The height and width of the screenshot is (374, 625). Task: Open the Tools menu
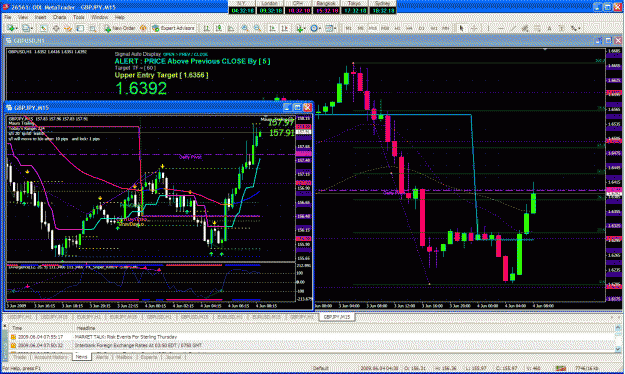79,17
